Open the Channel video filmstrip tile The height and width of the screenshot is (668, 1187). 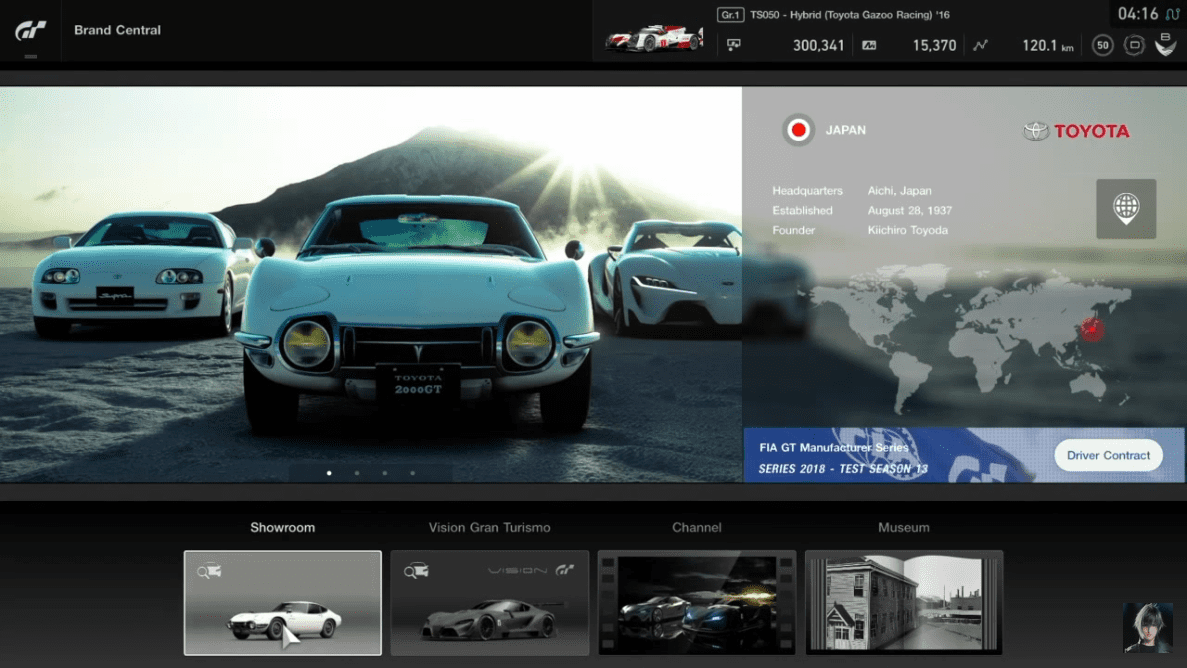[x=697, y=603]
